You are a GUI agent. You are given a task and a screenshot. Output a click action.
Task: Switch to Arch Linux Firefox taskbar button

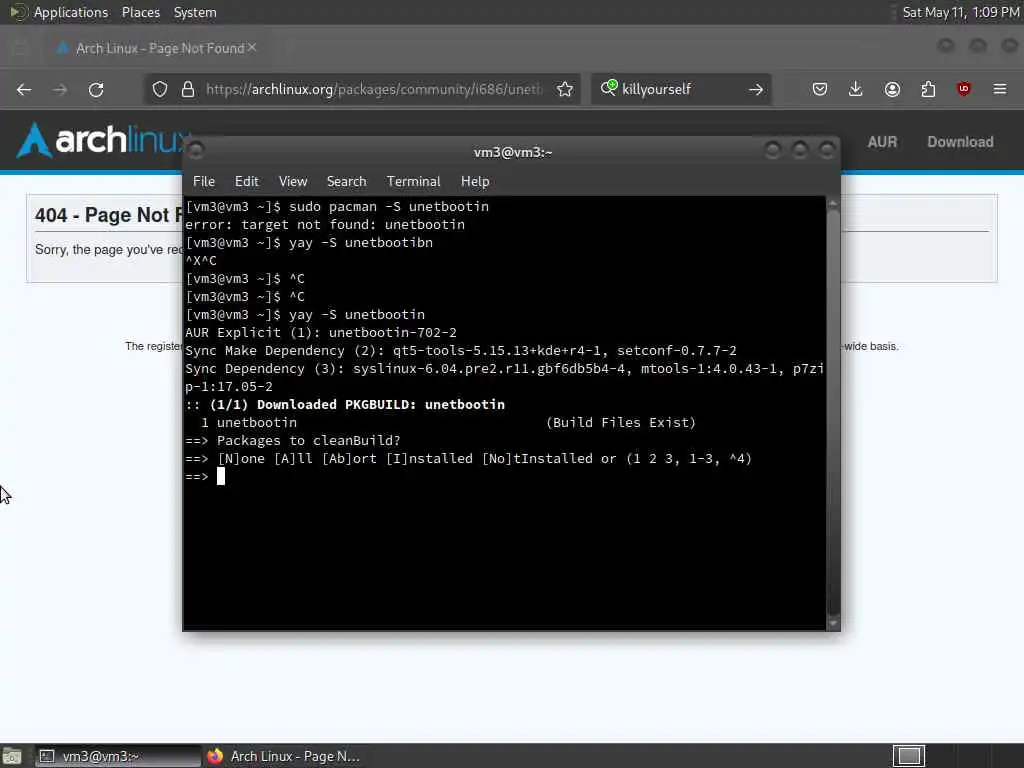coord(284,756)
